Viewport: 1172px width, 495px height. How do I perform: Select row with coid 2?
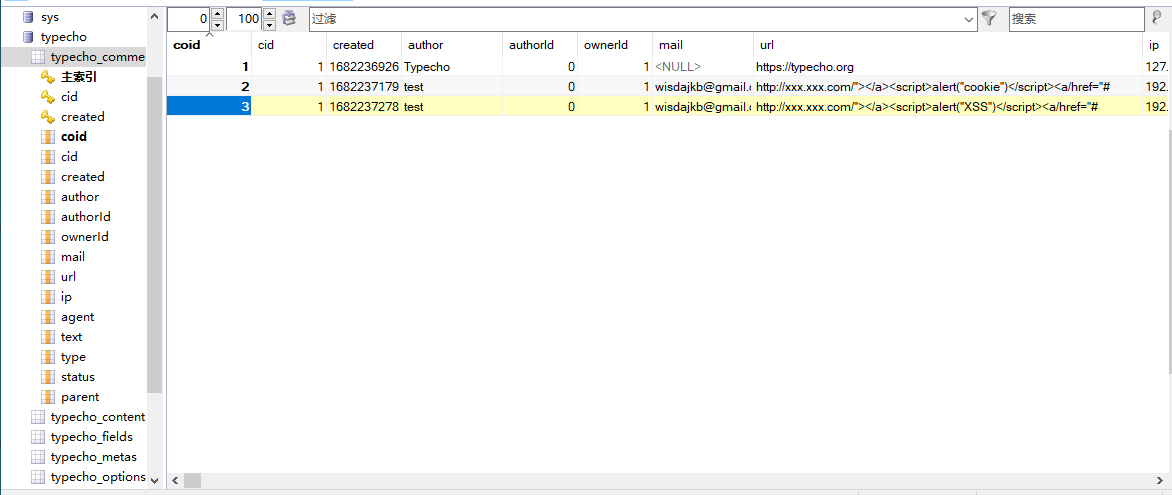pyautogui.click(x=209, y=87)
